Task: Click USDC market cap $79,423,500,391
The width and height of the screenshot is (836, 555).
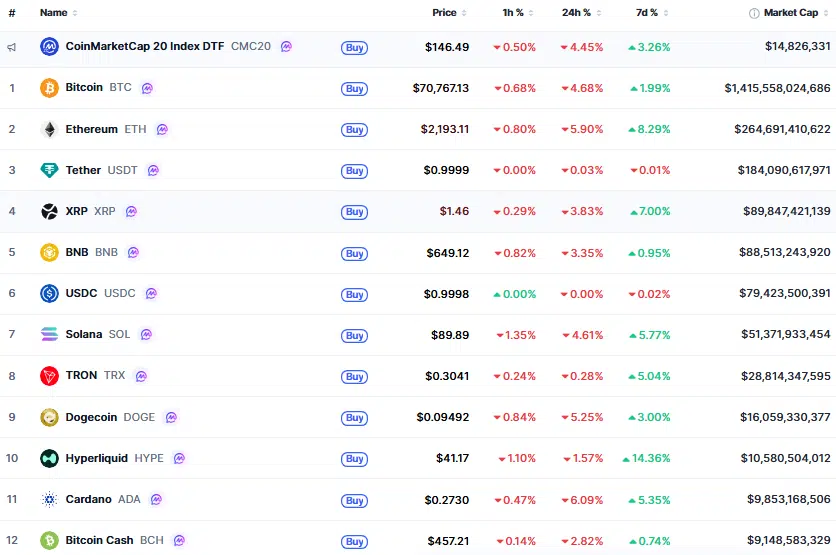Action: coord(785,293)
